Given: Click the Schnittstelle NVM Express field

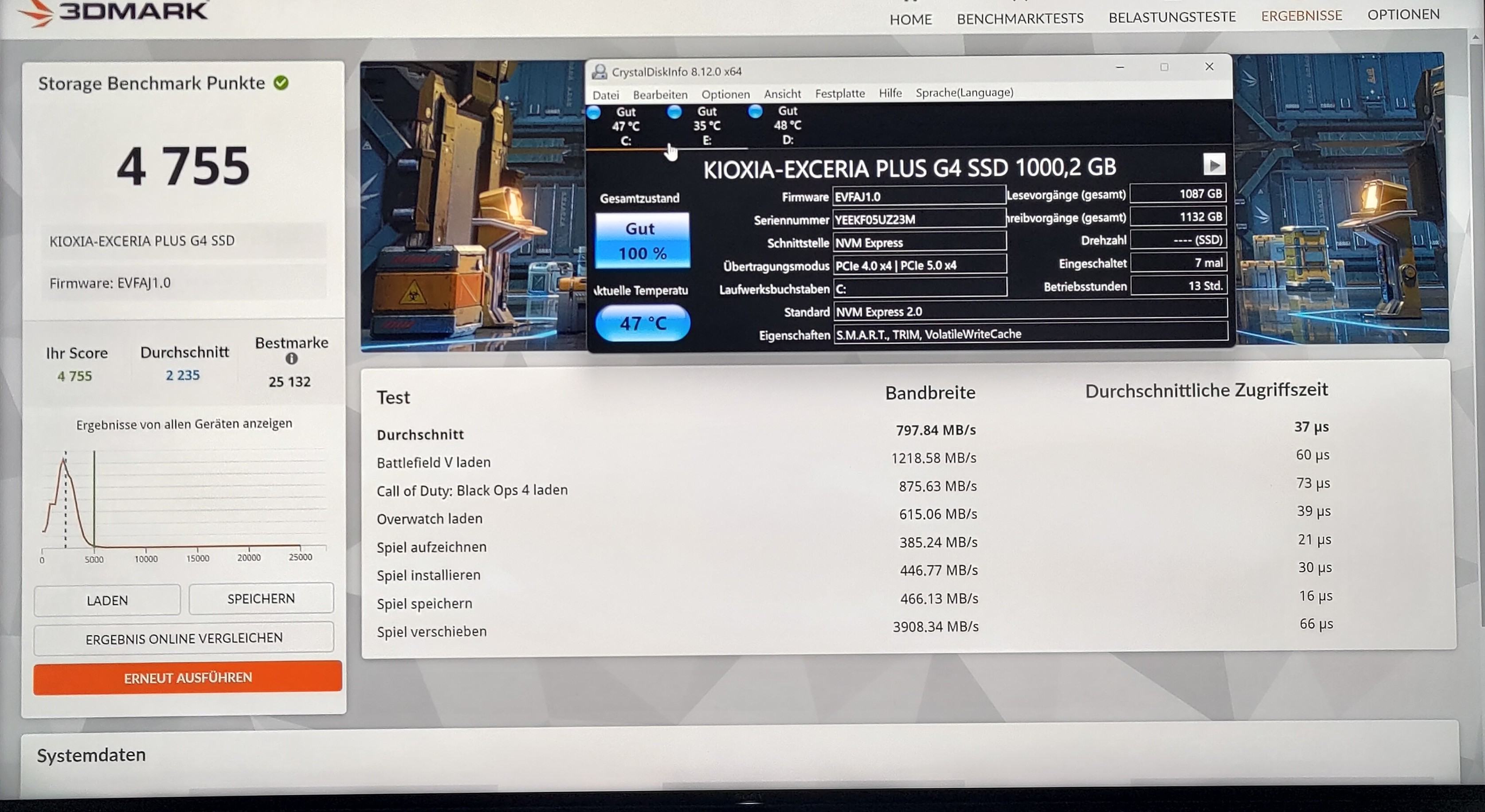Looking at the screenshot, I should [x=920, y=242].
